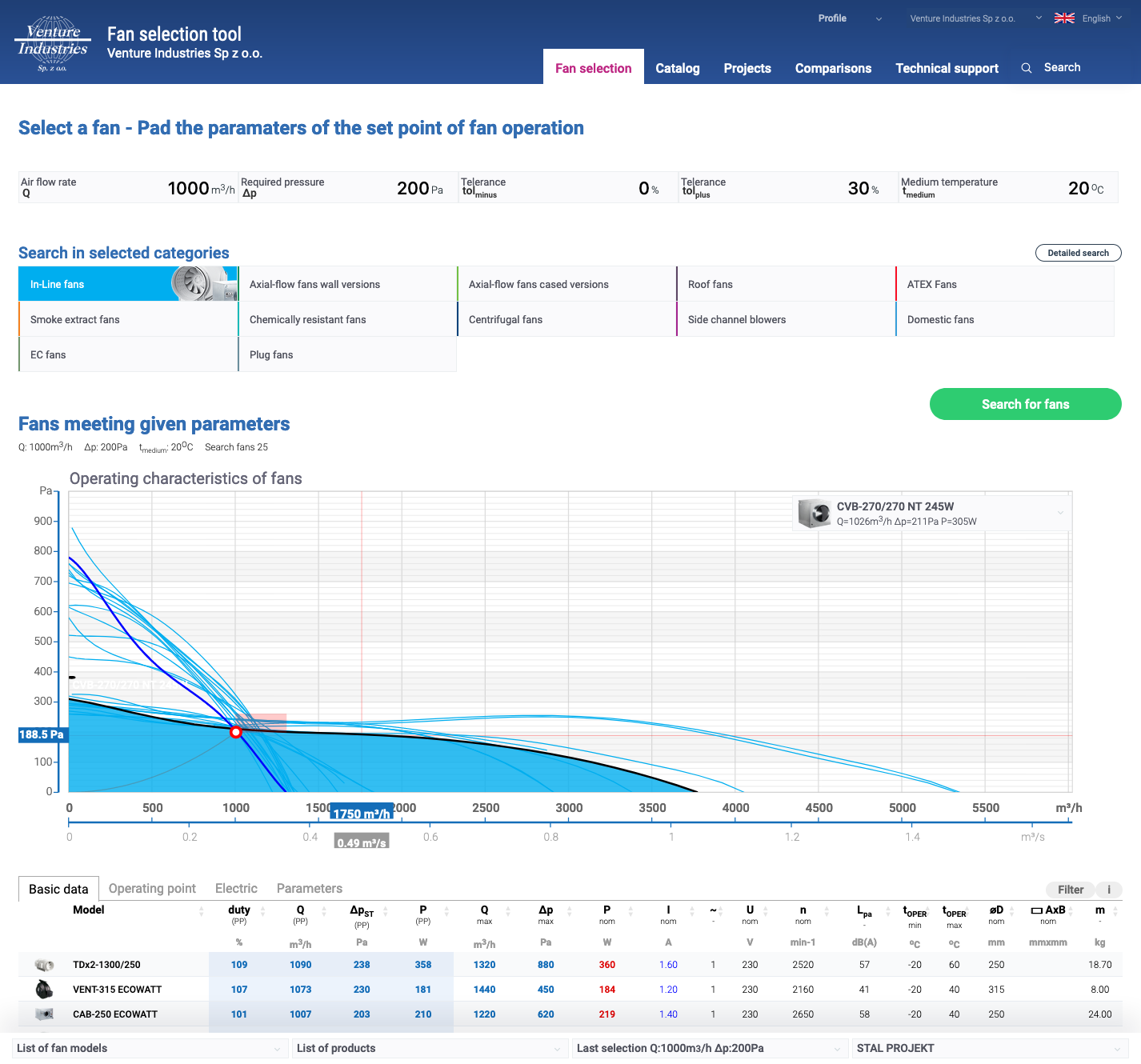Expand Last selection Q:1000m3/h dropdown
This screenshot has height=1064, width=1141.
pos(710,1048)
